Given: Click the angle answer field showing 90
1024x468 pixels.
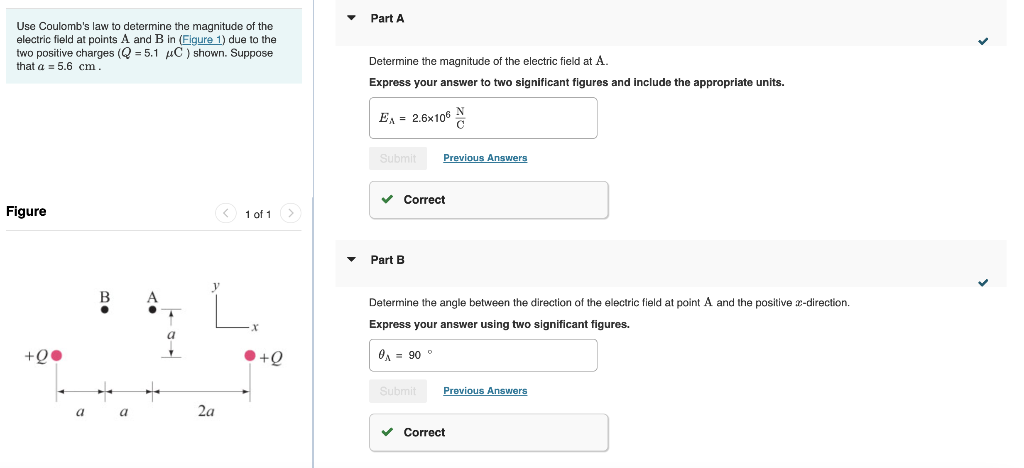Looking at the screenshot, I should coord(483,355).
